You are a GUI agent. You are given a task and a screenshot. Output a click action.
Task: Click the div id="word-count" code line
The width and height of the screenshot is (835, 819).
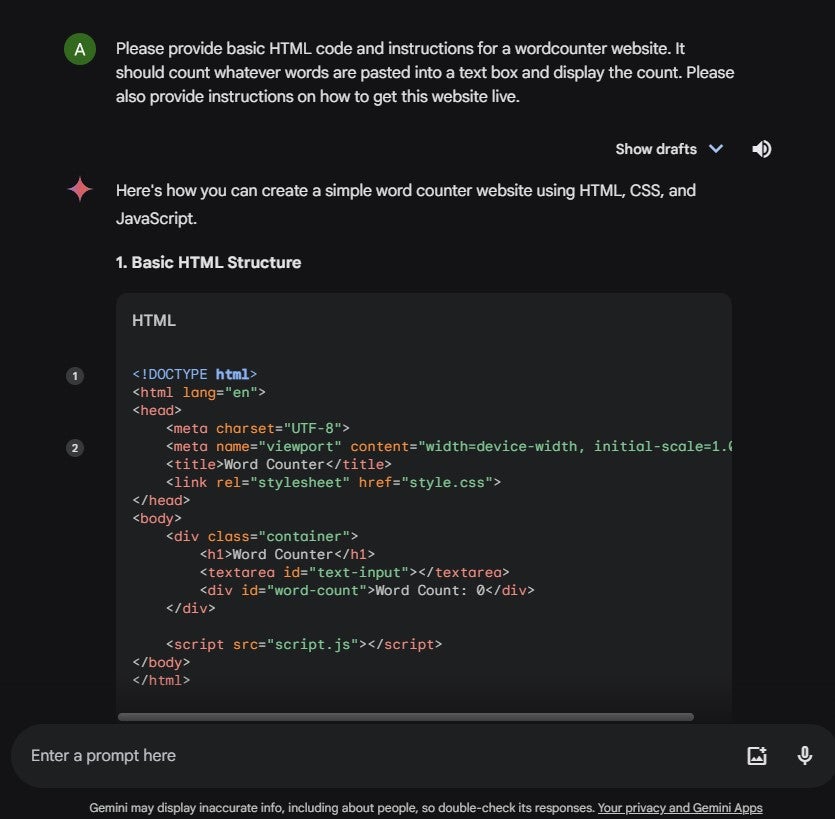click(367, 591)
